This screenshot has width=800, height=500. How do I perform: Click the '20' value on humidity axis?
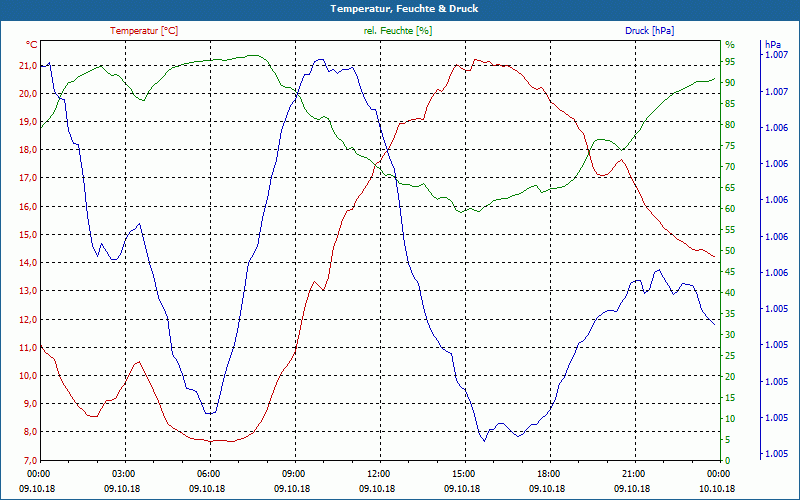(x=730, y=377)
